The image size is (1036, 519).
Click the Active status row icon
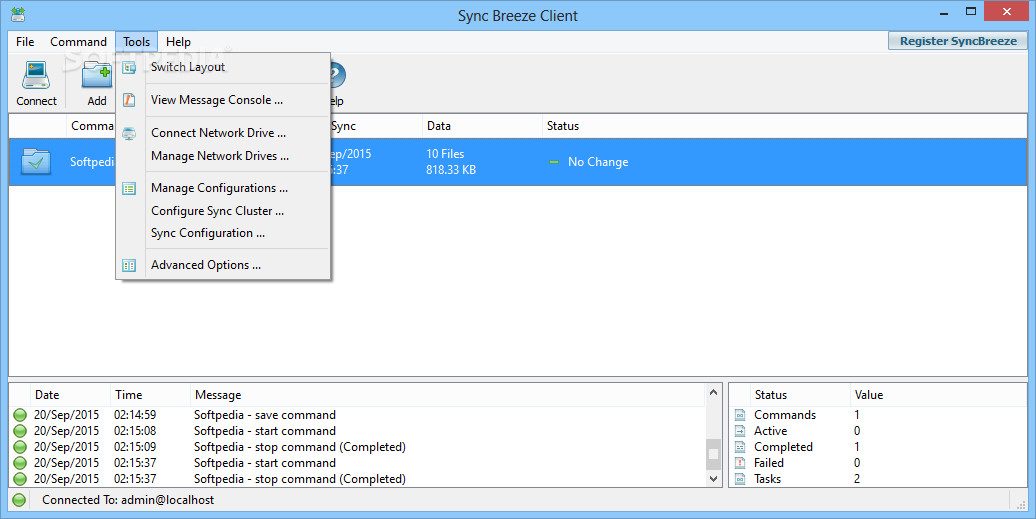tap(740, 431)
